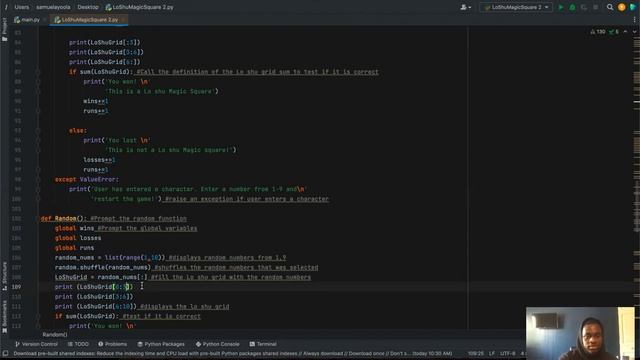Click the orange IDE updates icon
Viewport: 640px width, 360px height.
point(622,7)
